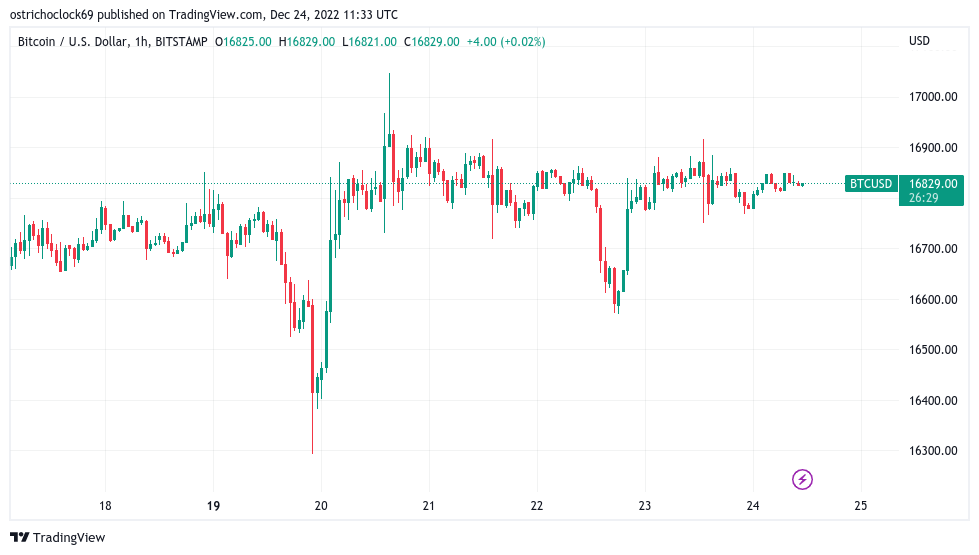Click the TradingView logo icon at the bottom
This screenshot has width=979, height=555.
pyautogui.click(x=21, y=538)
